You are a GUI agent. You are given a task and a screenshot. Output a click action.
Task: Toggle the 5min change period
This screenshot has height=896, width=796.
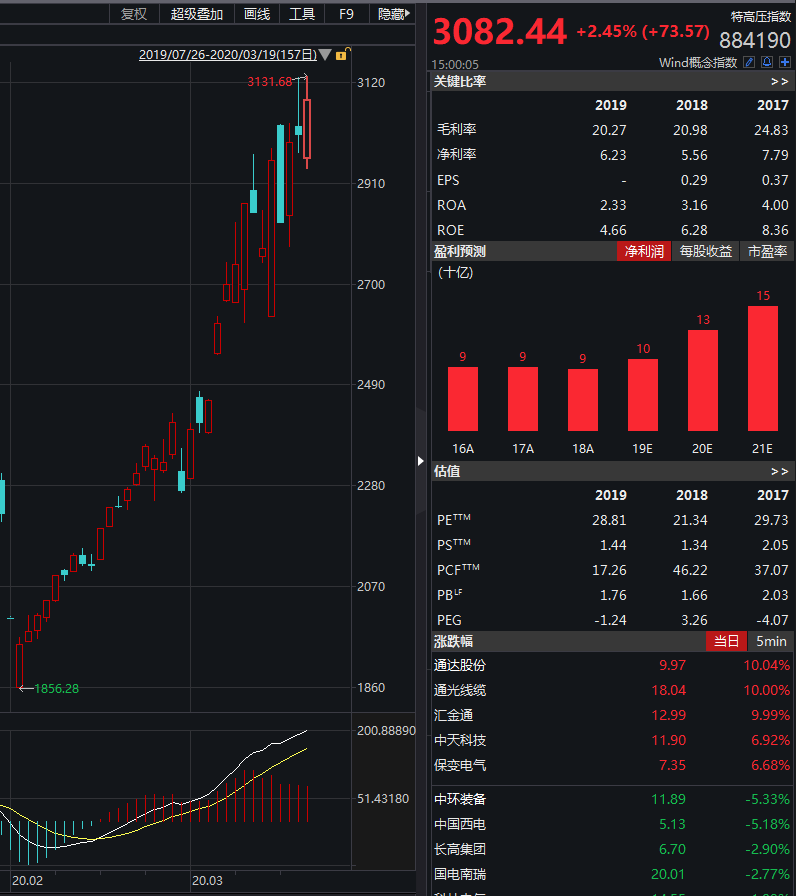tap(771, 641)
